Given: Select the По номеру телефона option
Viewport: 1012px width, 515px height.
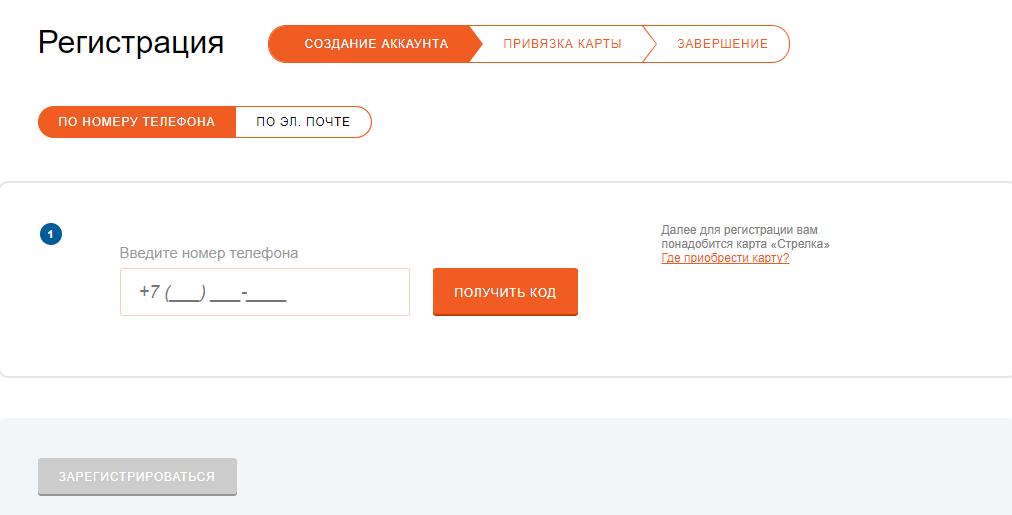Looking at the screenshot, I should 137,122.
